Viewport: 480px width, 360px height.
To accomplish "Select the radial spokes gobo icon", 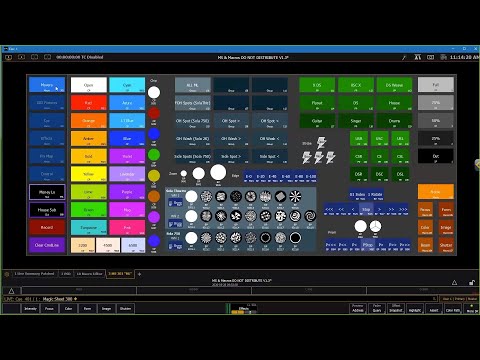I will coord(295,197).
